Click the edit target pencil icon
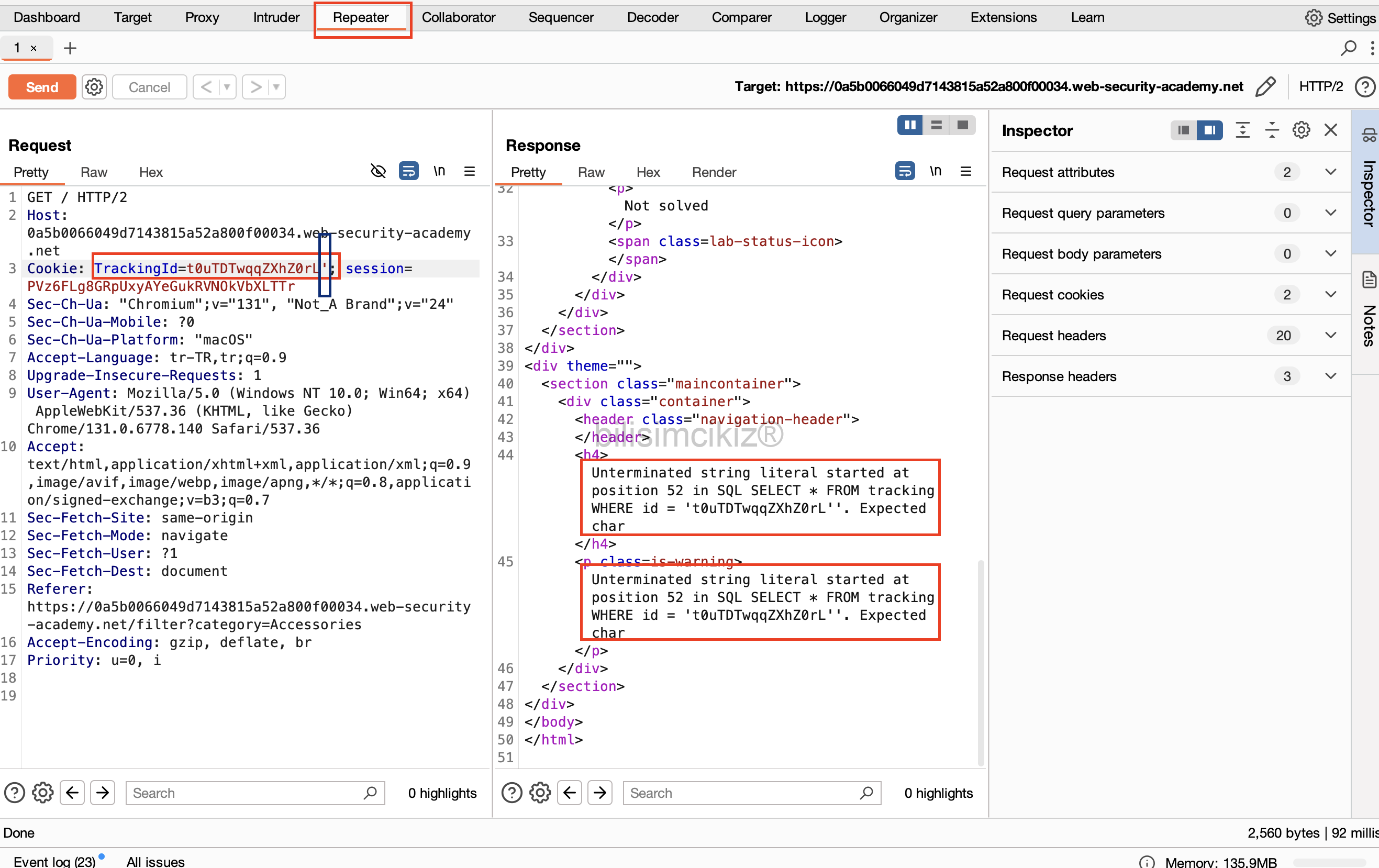This screenshot has width=1379, height=868. tap(1265, 87)
